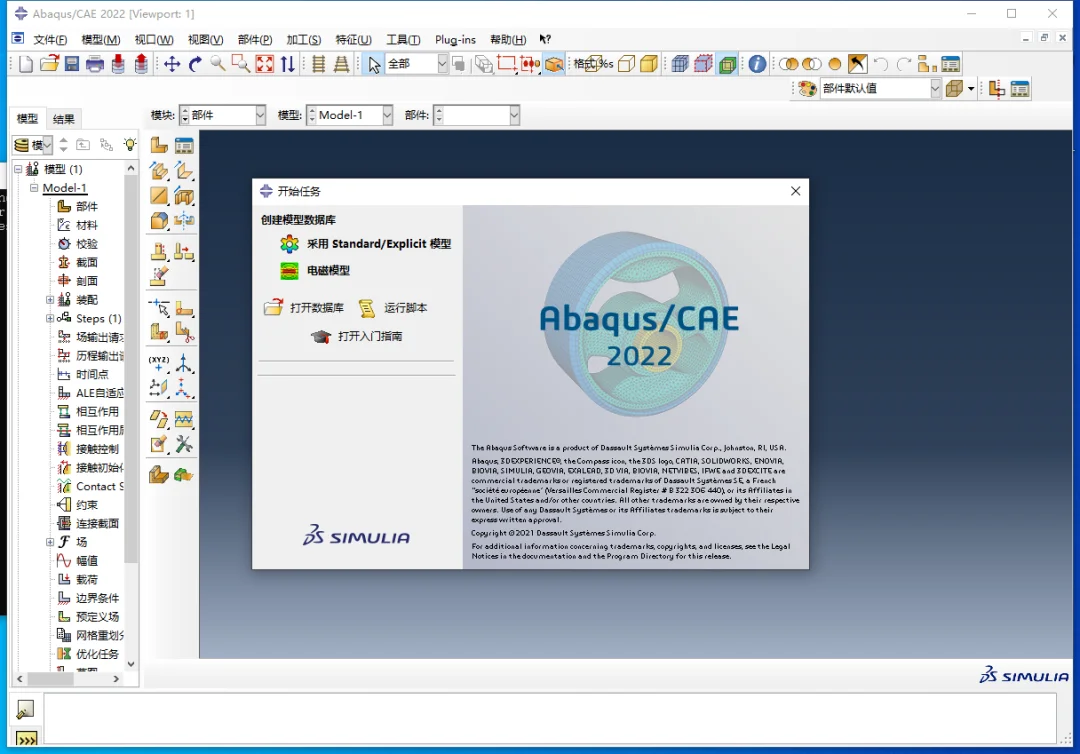Viewport: 1080px width, 754px height.
Task: Click the Auto-Fit View icon
Action: [264, 64]
